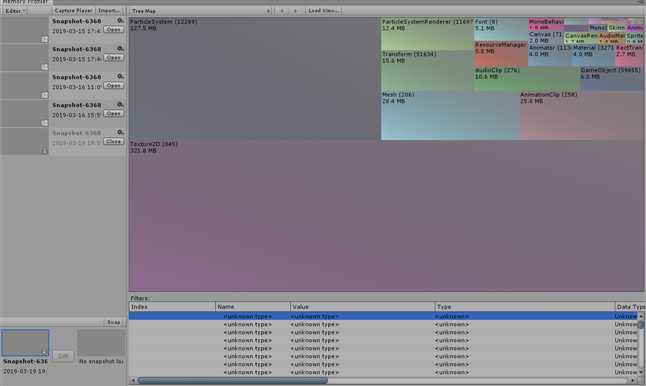The height and width of the screenshot is (386, 646).
Task: Sort table by Value column header
Action: tap(363, 307)
